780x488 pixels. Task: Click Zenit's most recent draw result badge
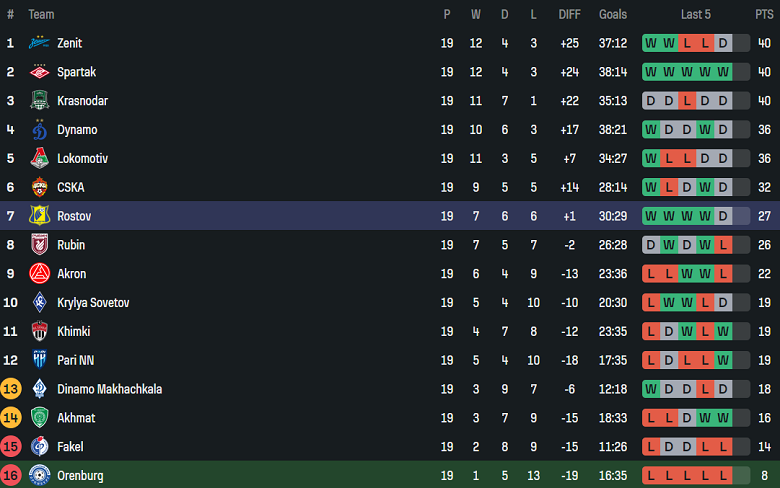coord(723,43)
